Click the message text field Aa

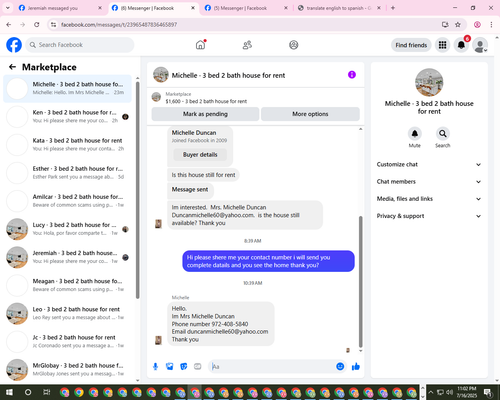(x=272, y=367)
